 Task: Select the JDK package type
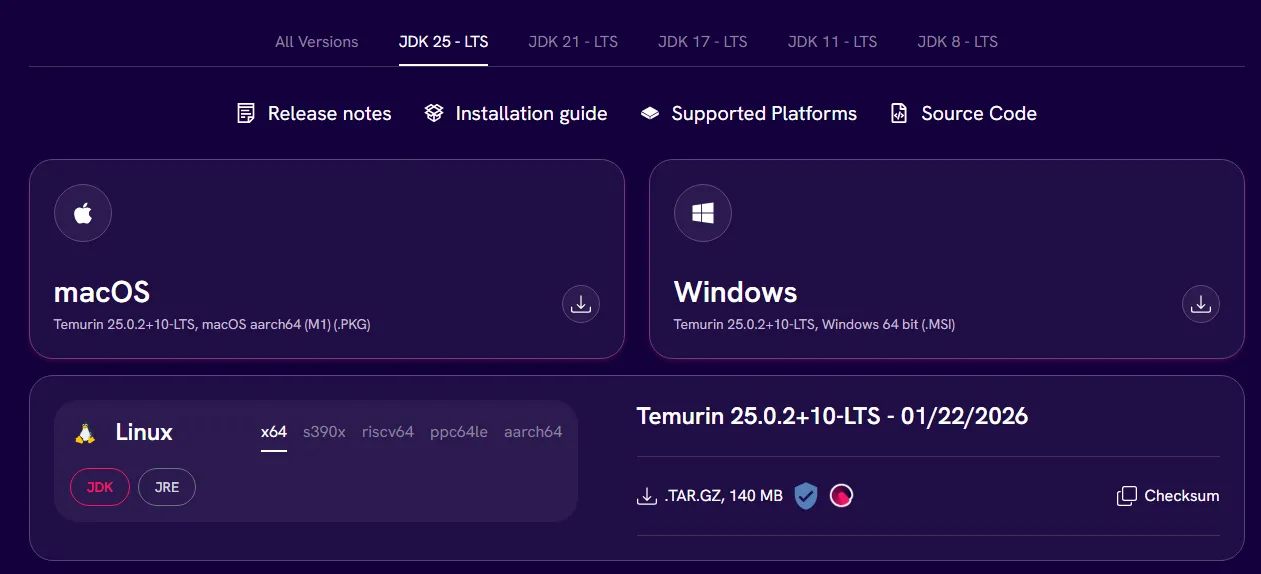tap(100, 487)
